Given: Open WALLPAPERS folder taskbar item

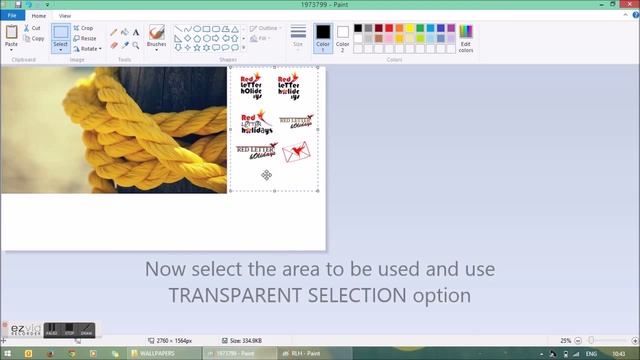Looking at the screenshot, I should [x=163, y=353].
